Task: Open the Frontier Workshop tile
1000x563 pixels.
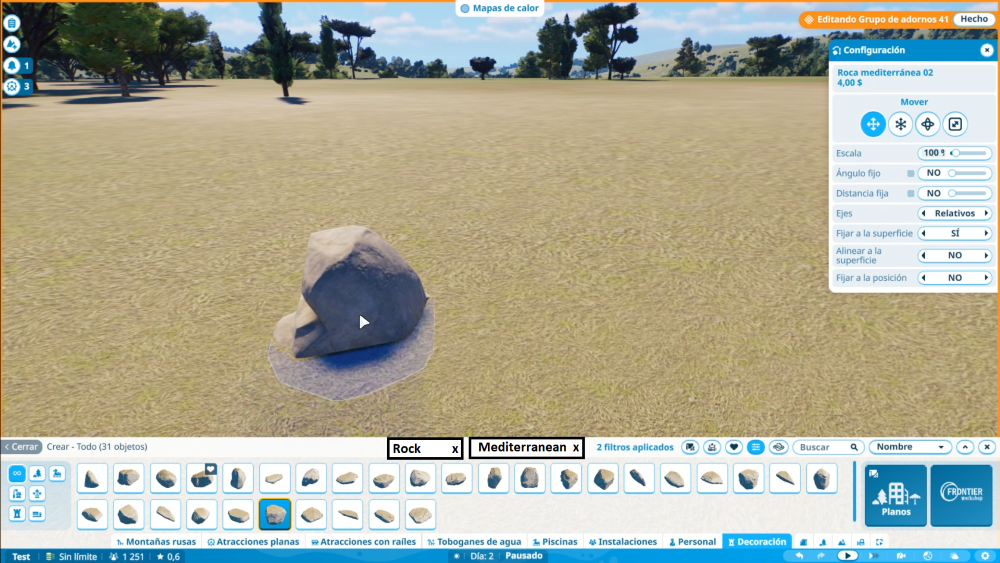Action: (961, 495)
